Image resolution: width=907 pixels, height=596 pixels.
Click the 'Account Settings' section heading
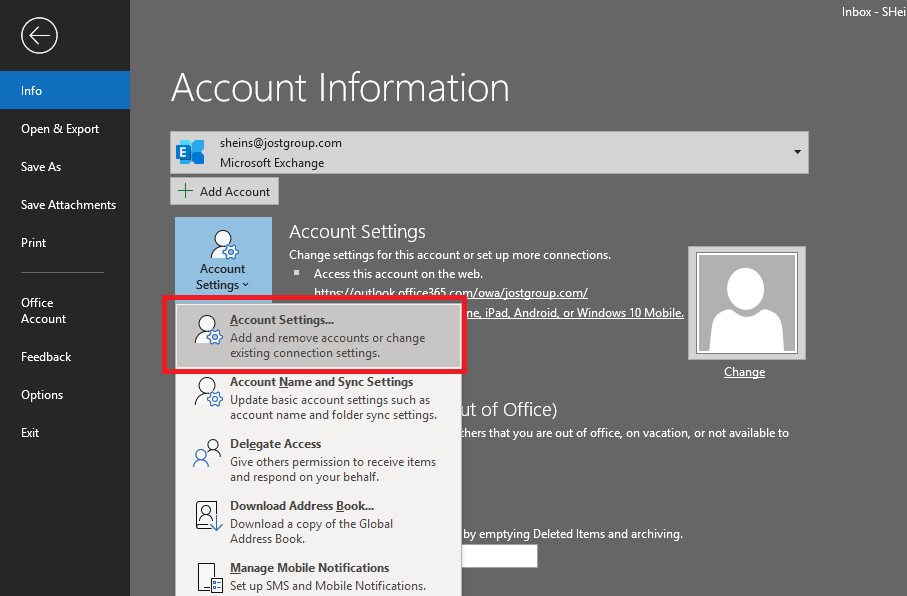pos(357,231)
